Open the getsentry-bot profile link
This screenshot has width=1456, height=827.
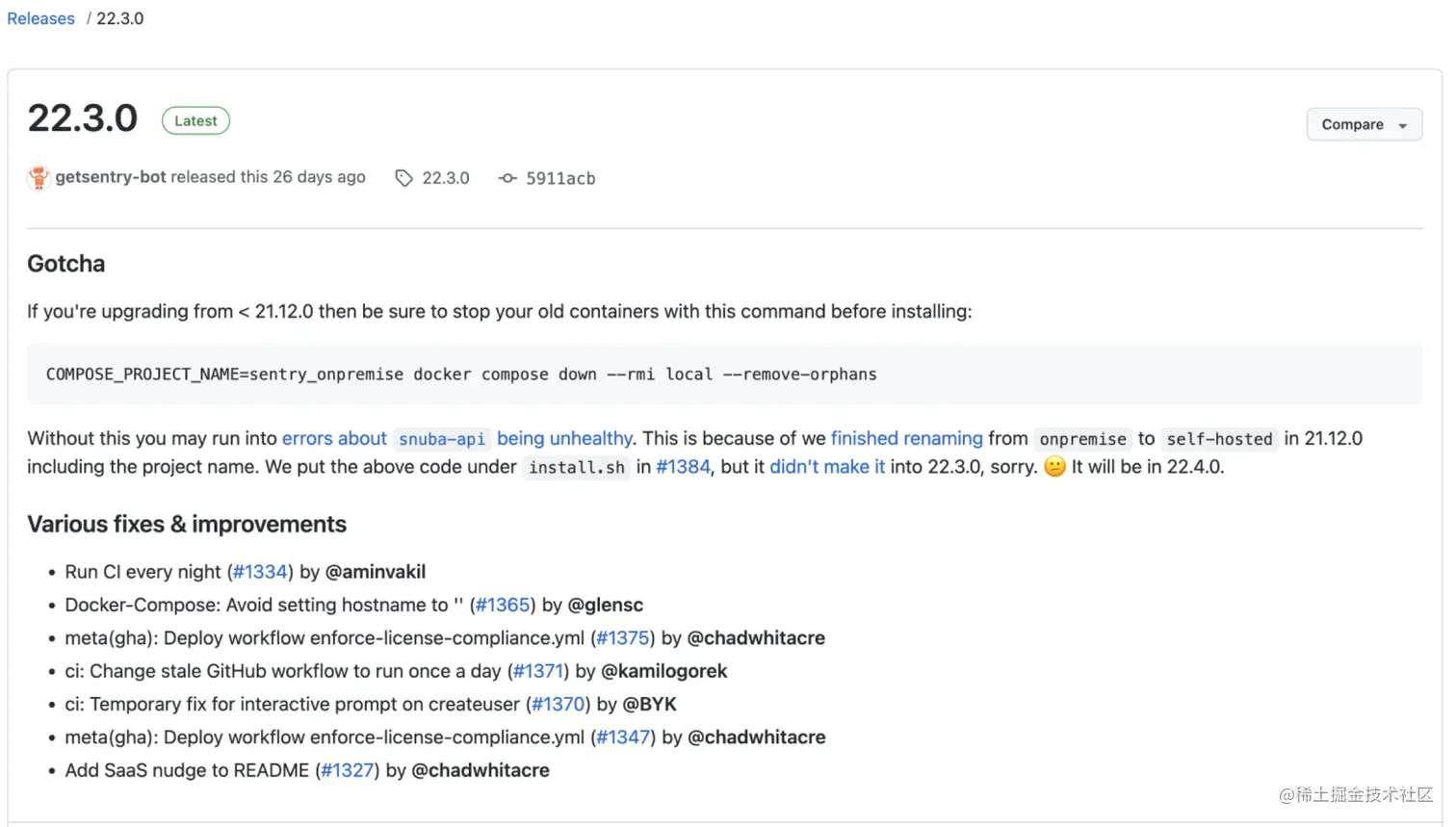tap(111, 177)
